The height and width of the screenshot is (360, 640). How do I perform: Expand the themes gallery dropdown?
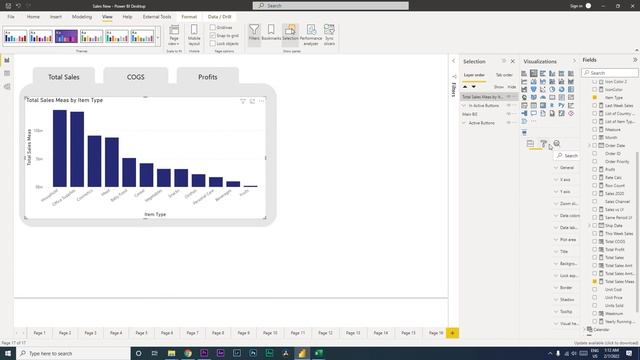pos(158,36)
